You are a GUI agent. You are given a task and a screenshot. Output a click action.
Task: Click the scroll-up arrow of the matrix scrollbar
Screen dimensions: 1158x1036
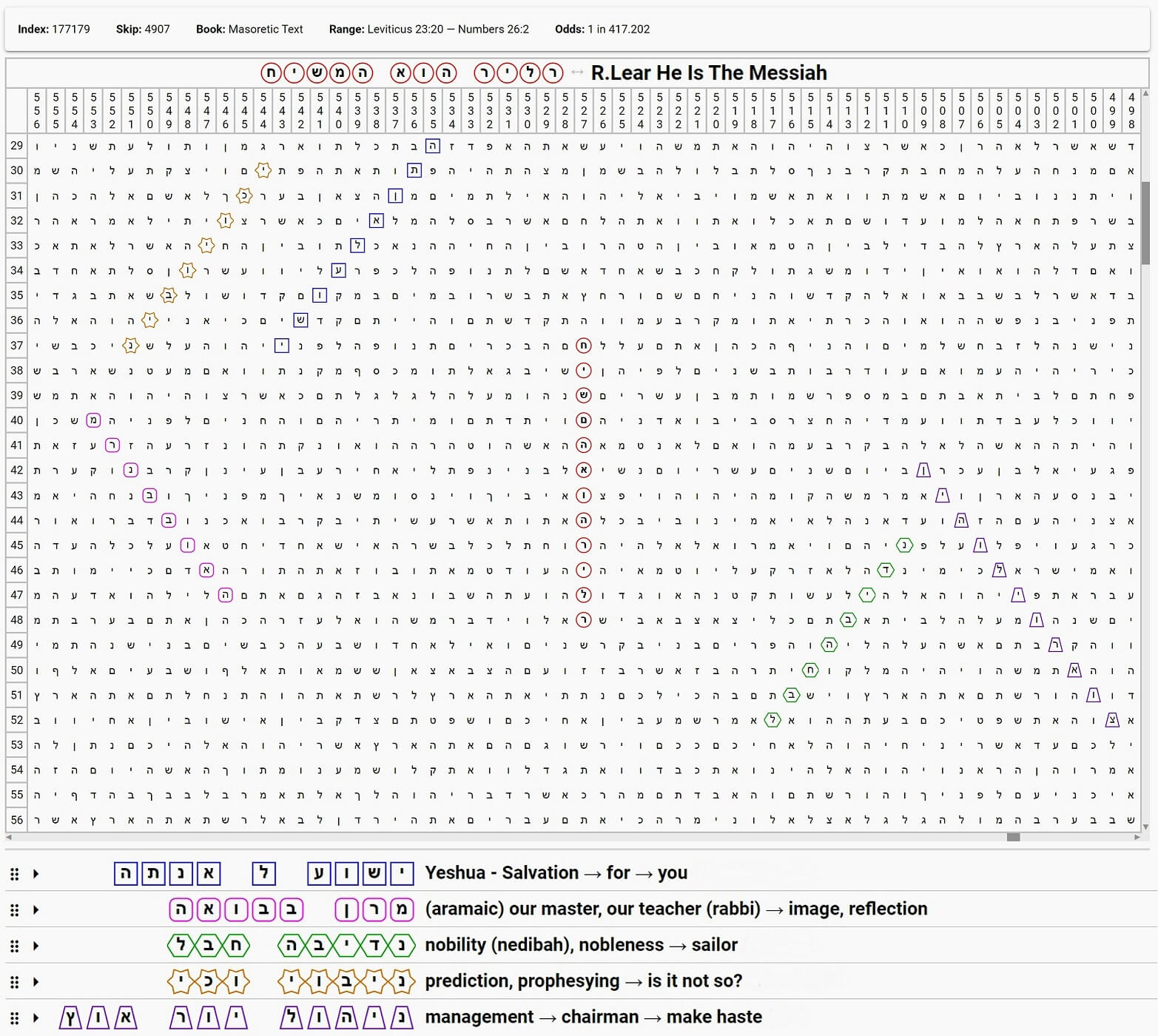1145,95
